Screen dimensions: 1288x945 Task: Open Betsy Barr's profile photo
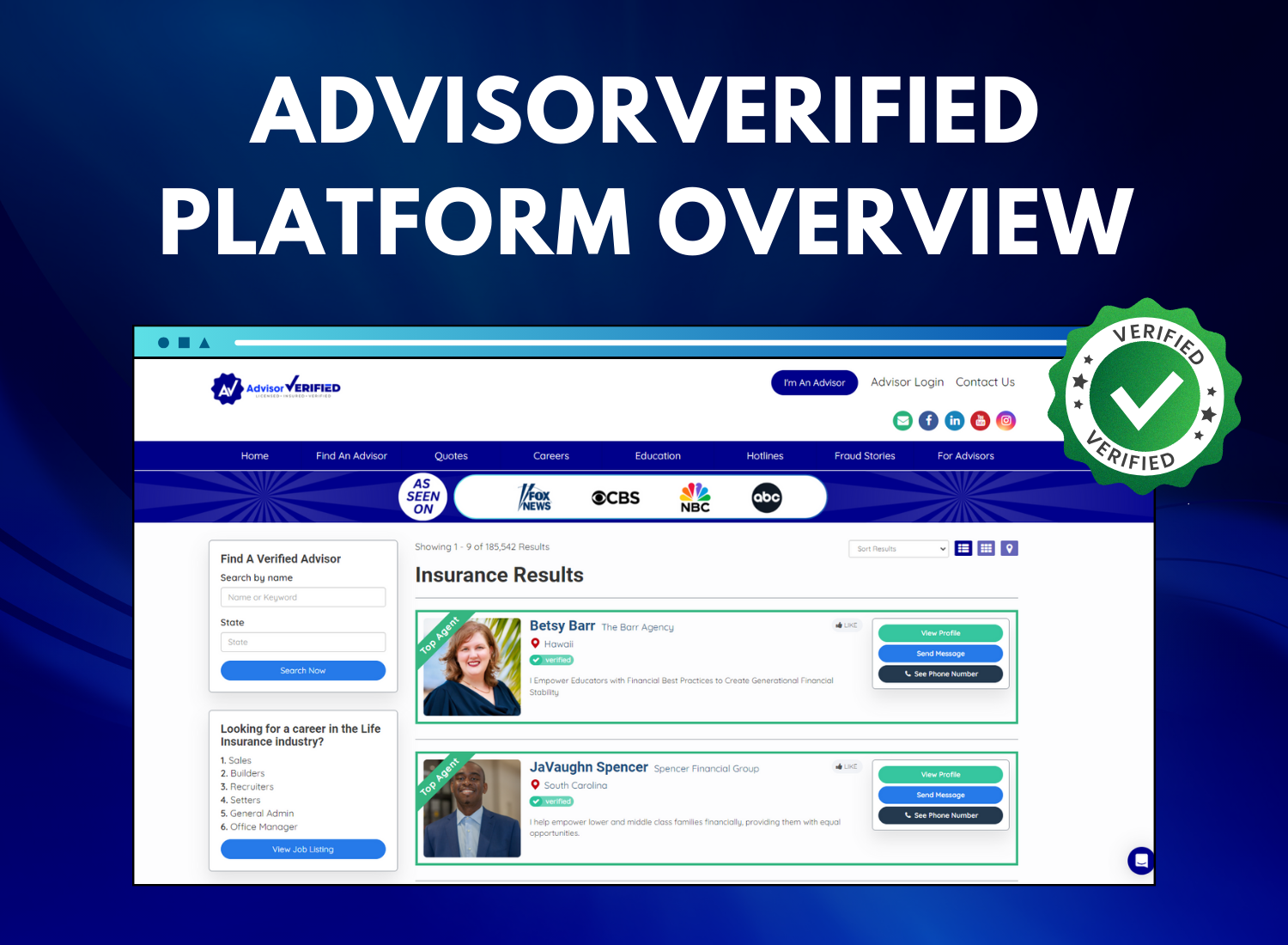click(x=472, y=667)
